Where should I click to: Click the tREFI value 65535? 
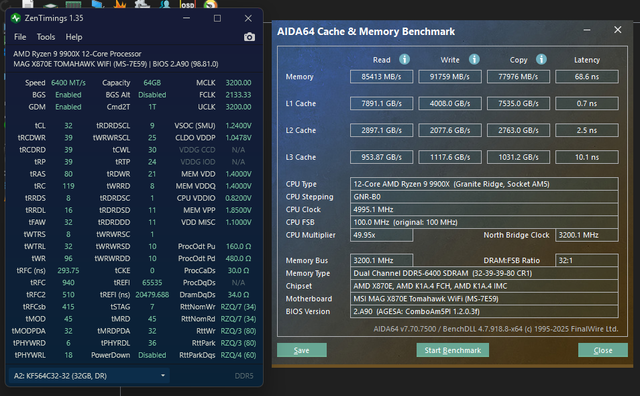tap(152, 283)
